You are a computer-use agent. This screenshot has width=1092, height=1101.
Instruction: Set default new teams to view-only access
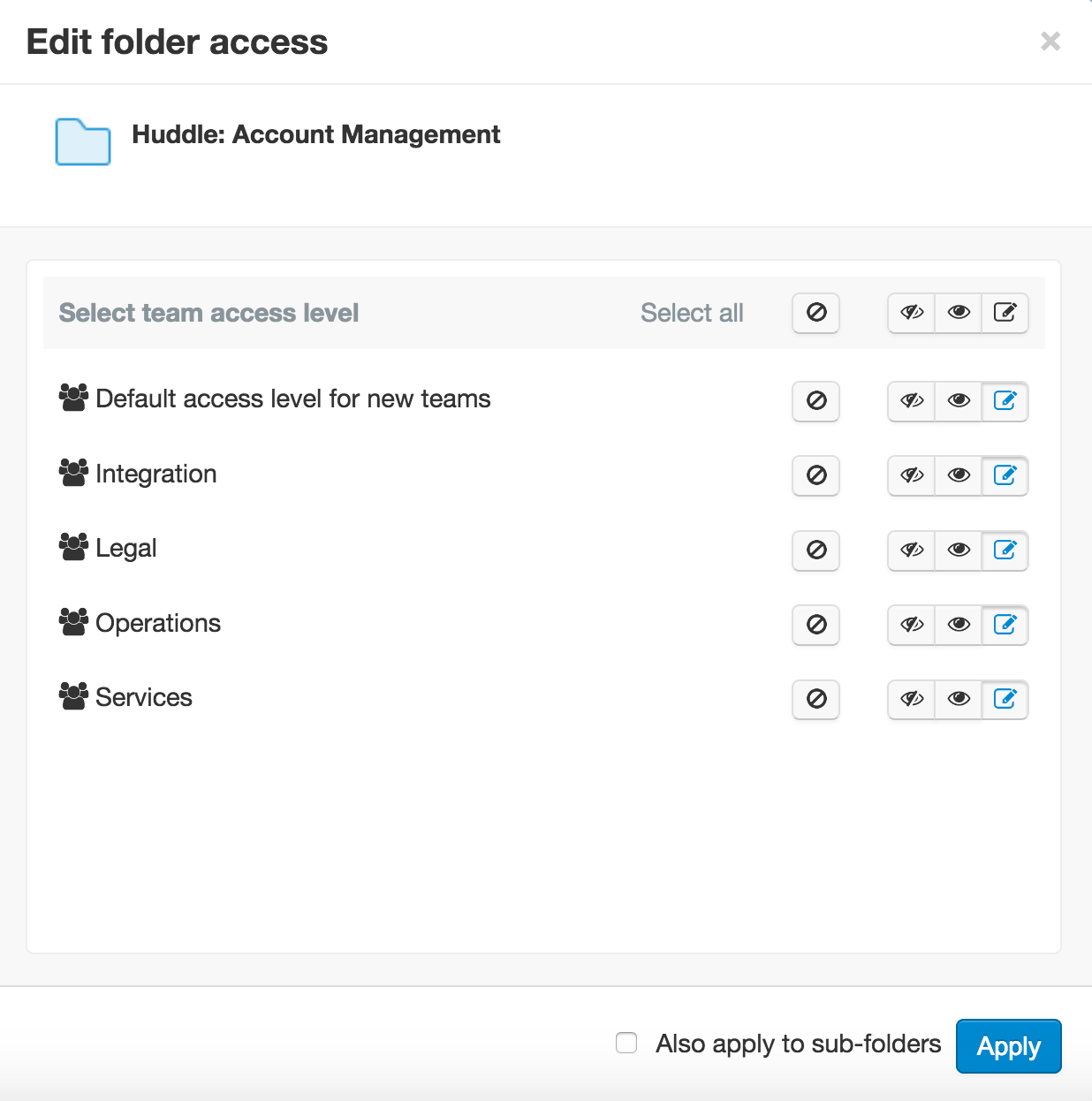point(959,401)
